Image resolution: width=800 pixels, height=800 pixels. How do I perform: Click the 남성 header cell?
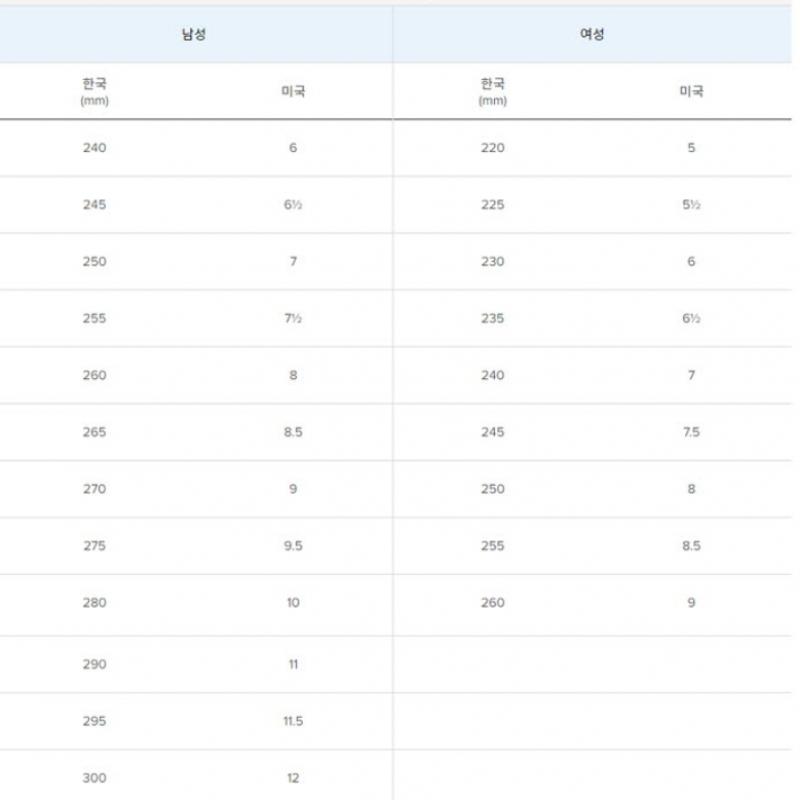(193, 34)
